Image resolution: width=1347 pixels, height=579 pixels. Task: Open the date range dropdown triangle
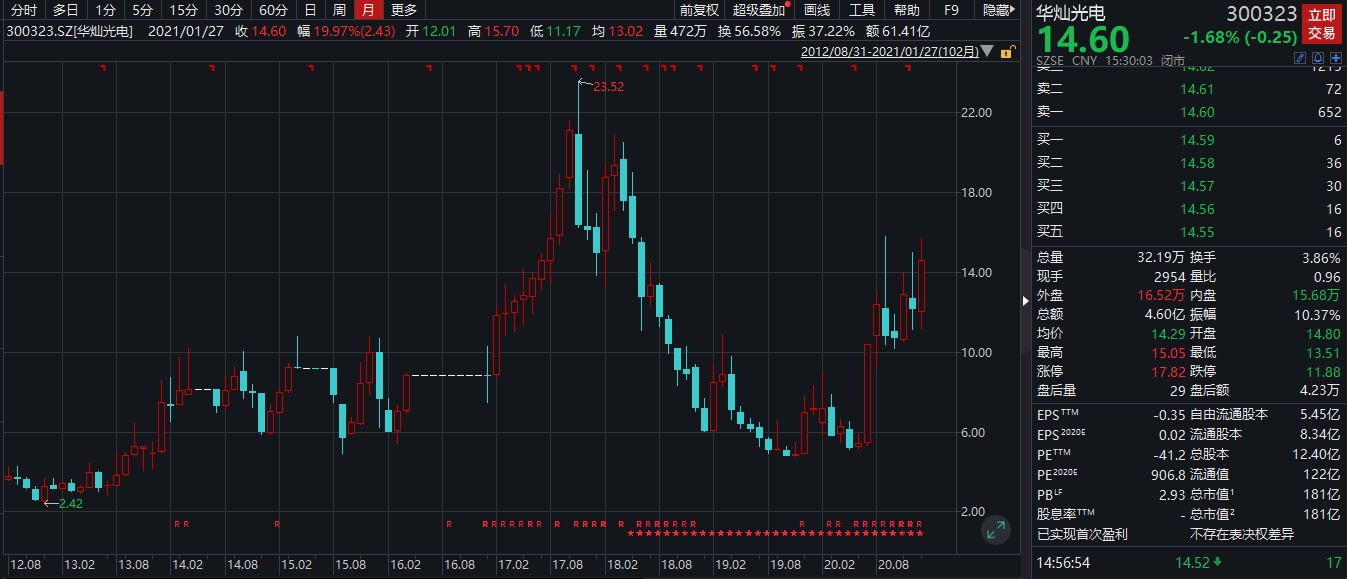pyautogui.click(x=988, y=51)
